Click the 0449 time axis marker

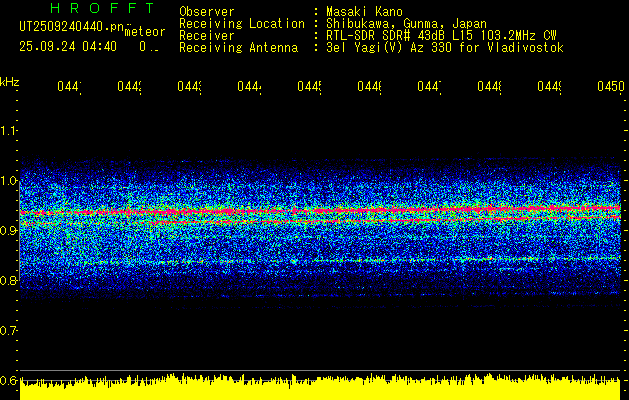pyautogui.click(x=549, y=86)
